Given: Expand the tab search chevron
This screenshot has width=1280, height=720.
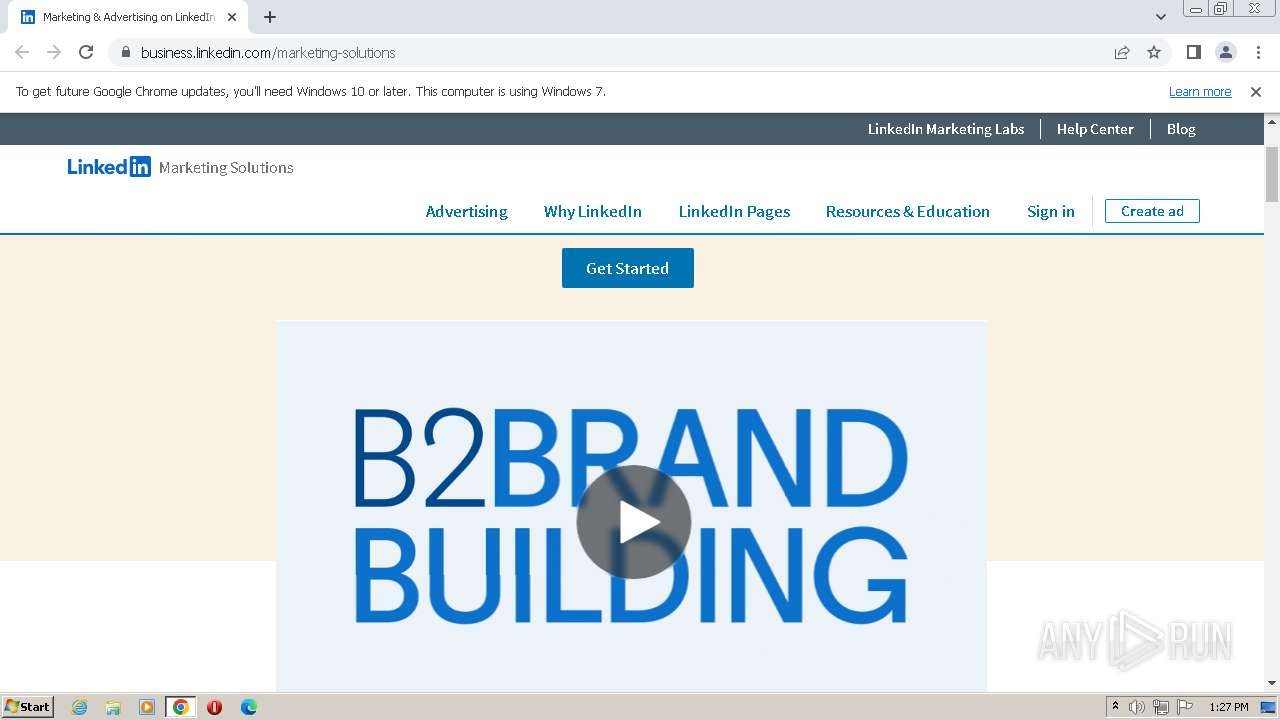Looking at the screenshot, I should [x=1161, y=17].
